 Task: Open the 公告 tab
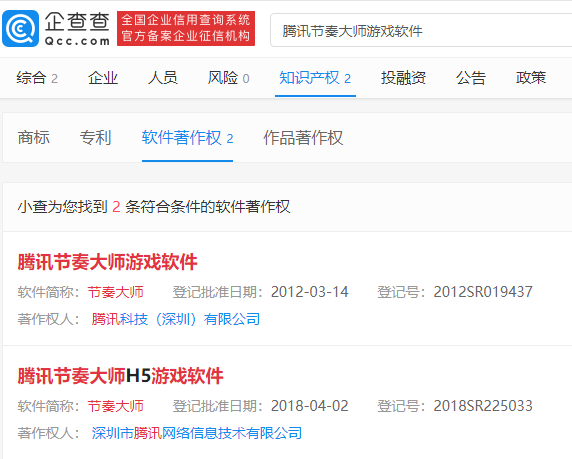[471, 78]
